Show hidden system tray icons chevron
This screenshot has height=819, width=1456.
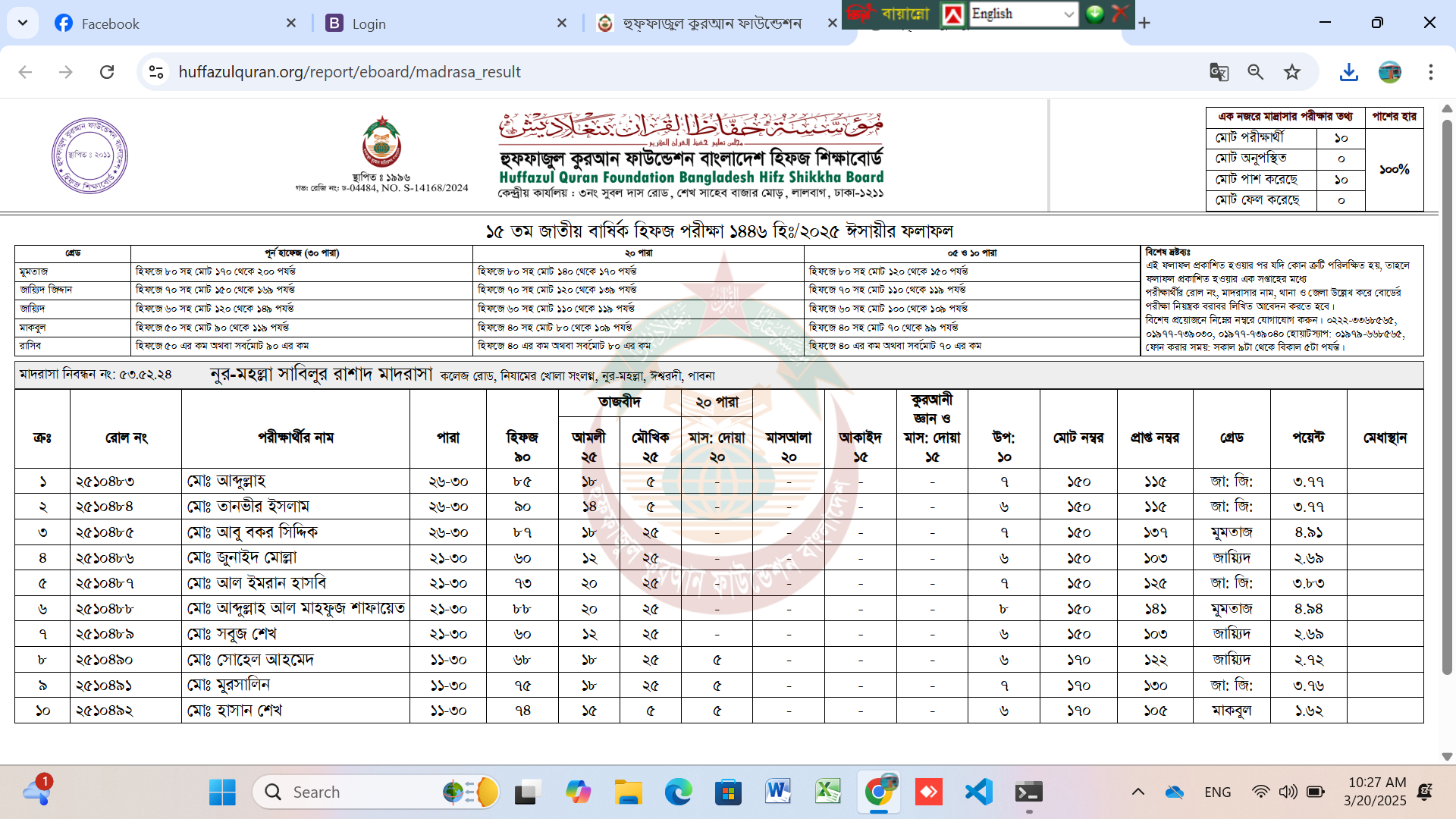1138,792
